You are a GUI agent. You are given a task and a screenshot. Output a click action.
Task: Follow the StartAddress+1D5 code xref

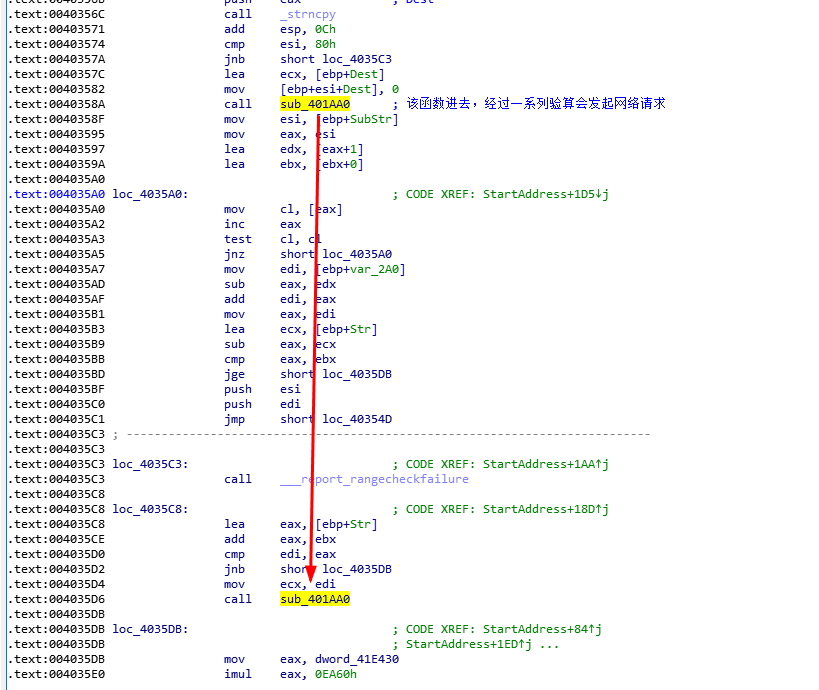544,194
